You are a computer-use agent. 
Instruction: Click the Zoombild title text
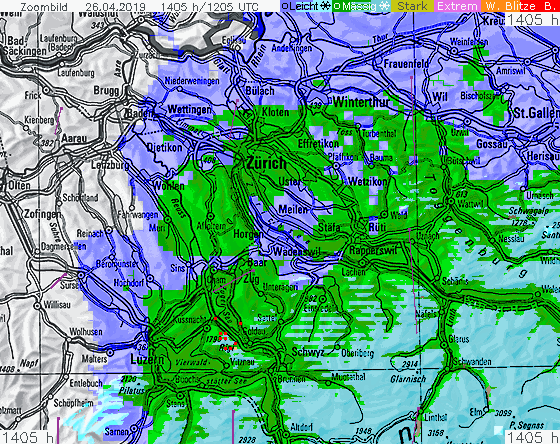(x=44, y=6)
